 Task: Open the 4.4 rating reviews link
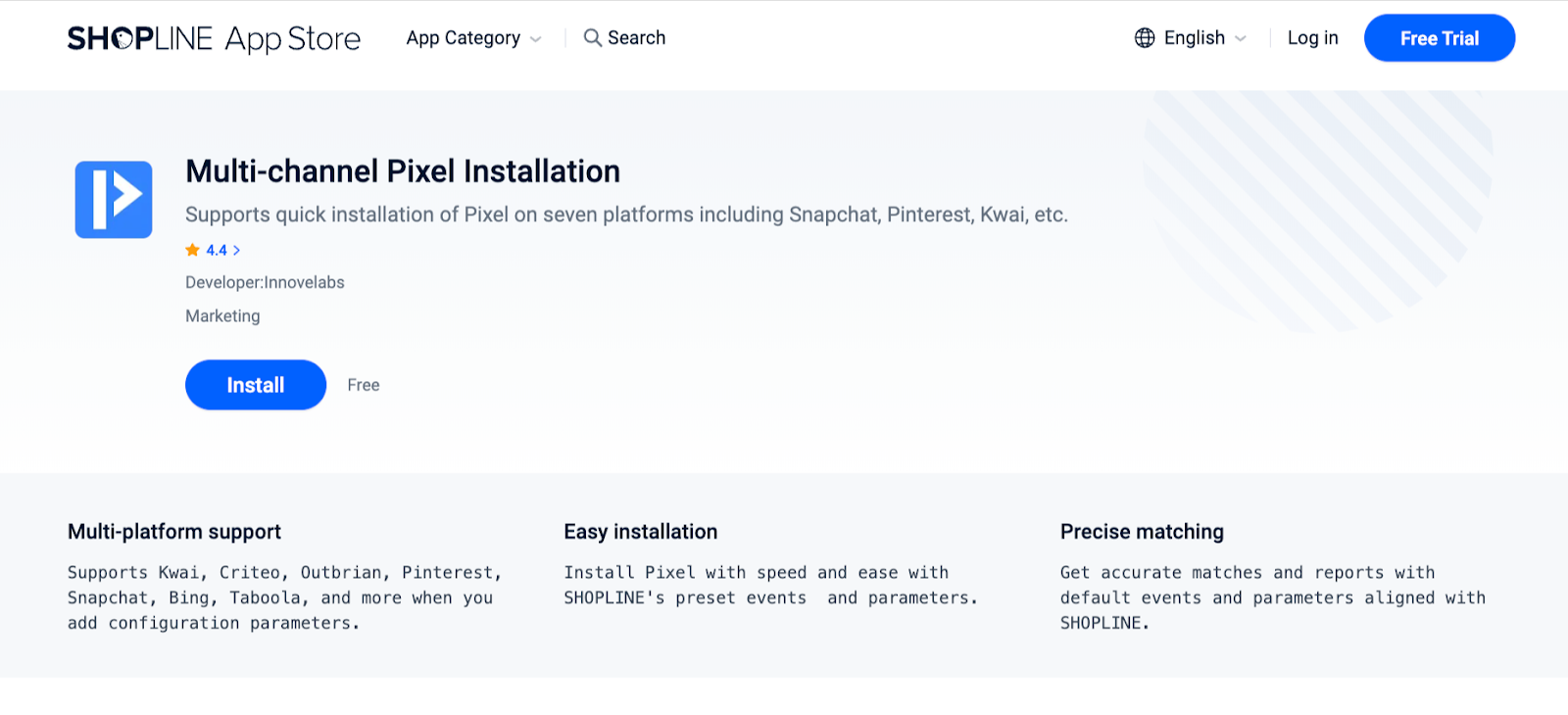pos(213,250)
